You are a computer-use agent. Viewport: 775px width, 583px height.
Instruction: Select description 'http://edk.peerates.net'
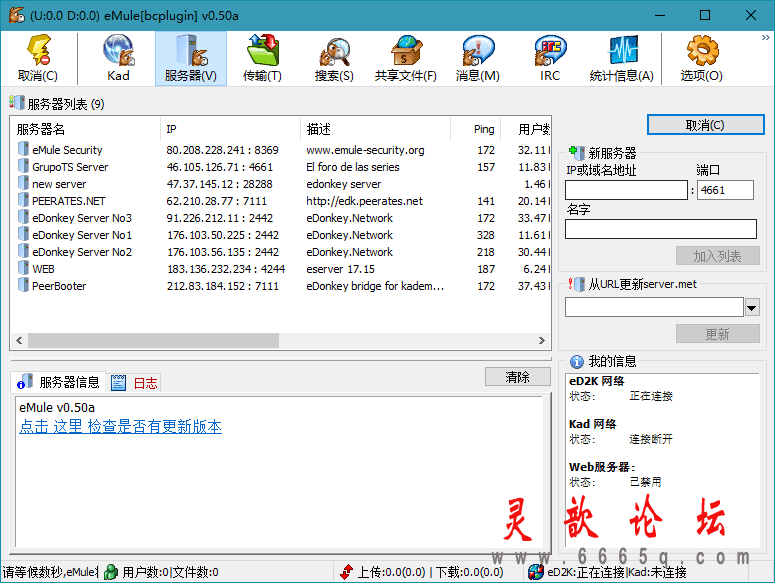[x=365, y=201]
